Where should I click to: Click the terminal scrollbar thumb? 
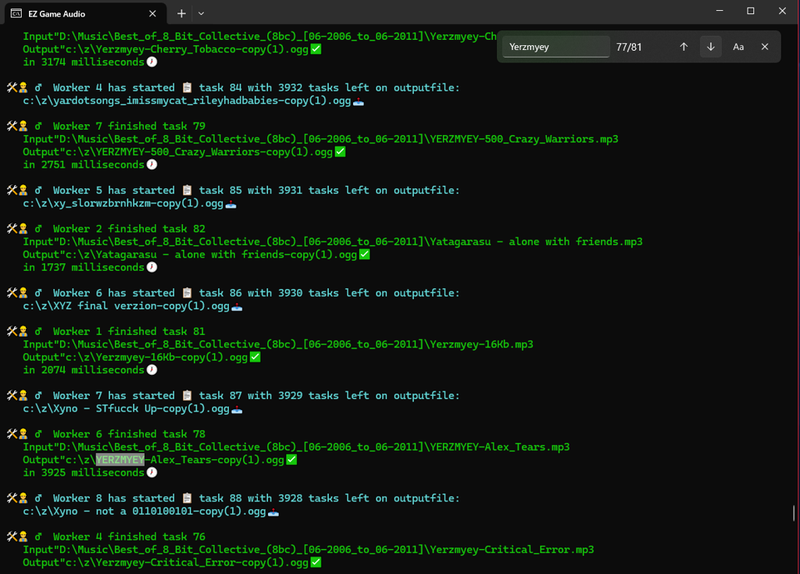[793, 513]
